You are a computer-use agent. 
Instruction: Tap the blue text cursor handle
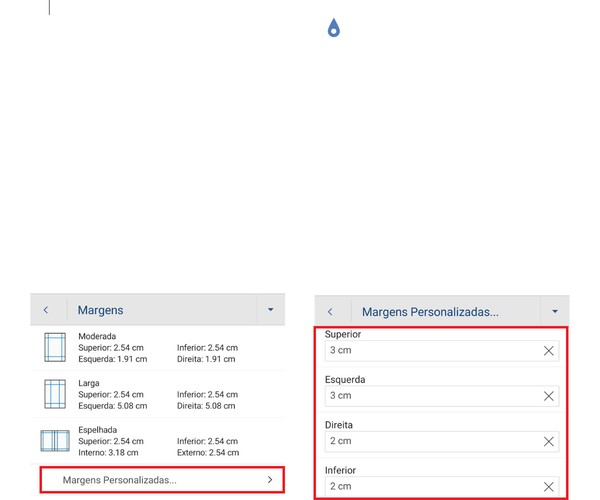334,29
